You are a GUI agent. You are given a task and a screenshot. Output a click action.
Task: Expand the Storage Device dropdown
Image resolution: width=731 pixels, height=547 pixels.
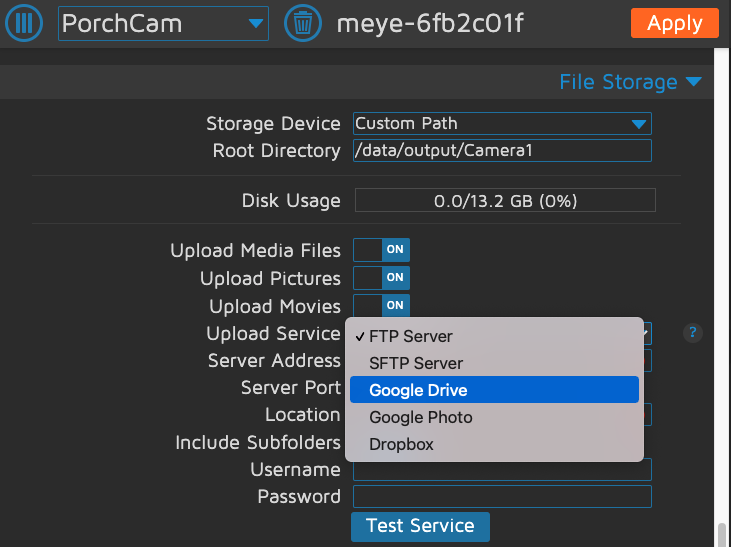[x=502, y=124]
